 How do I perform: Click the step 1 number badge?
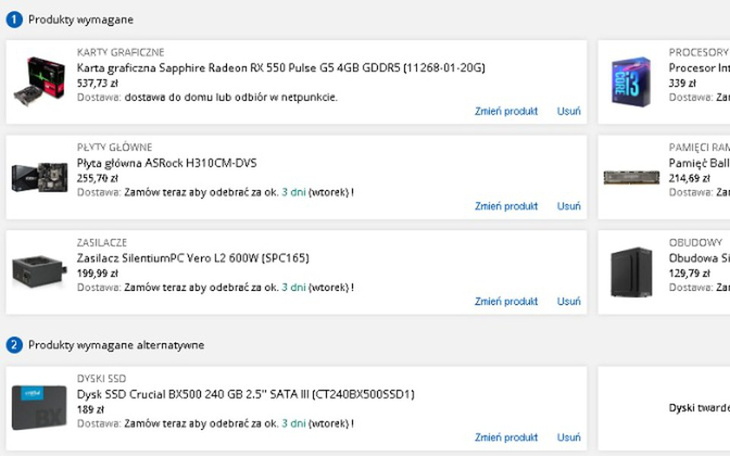coord(14,19)
